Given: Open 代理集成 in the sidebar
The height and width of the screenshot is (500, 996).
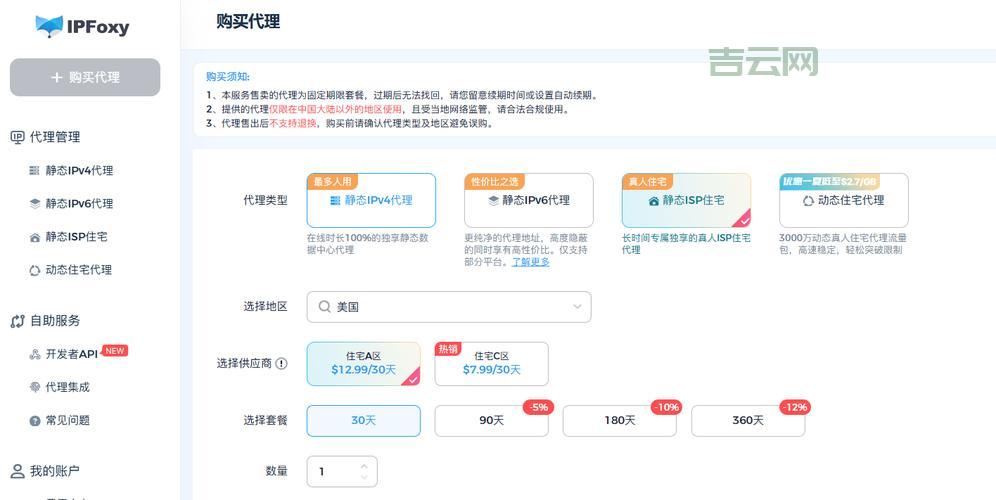Looking at the screenshot, I should click(67, 387).
